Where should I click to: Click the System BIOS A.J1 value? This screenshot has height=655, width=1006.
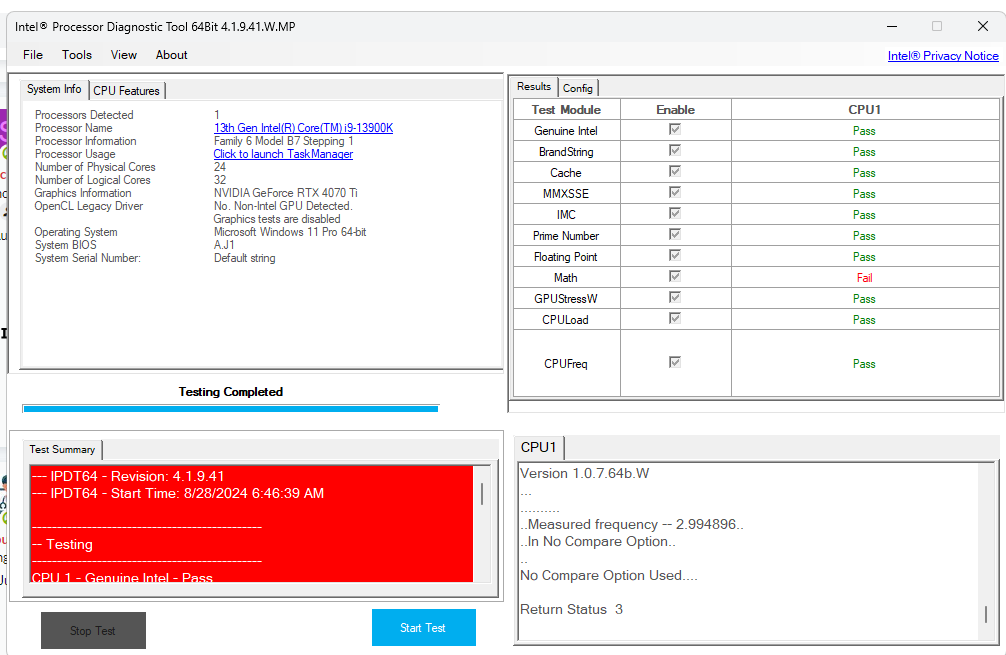(225, 245)
